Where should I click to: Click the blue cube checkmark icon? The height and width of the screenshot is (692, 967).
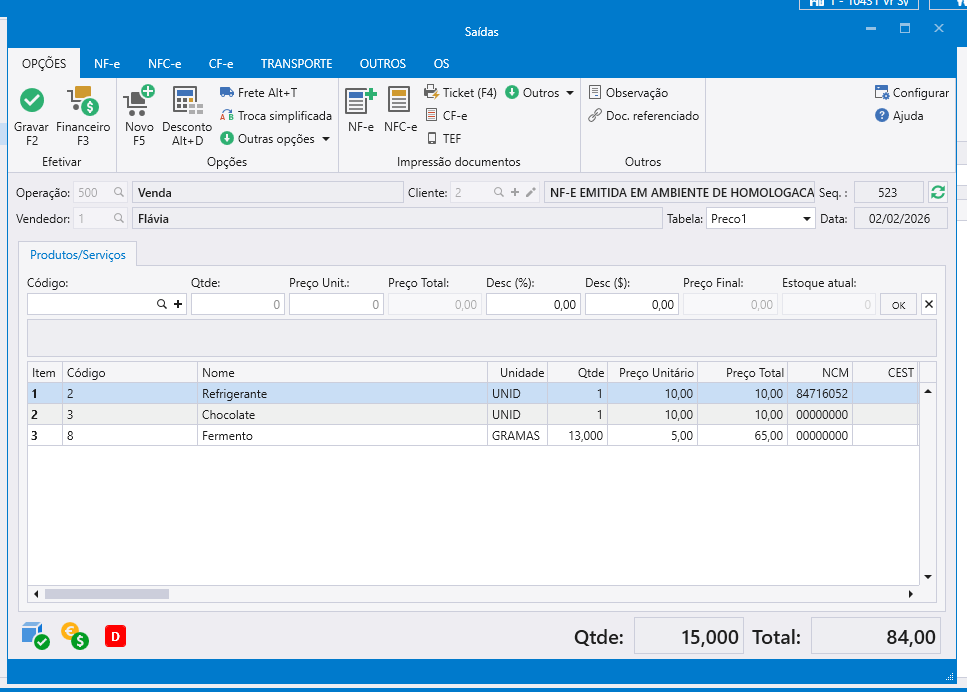[x=35, y=635]
